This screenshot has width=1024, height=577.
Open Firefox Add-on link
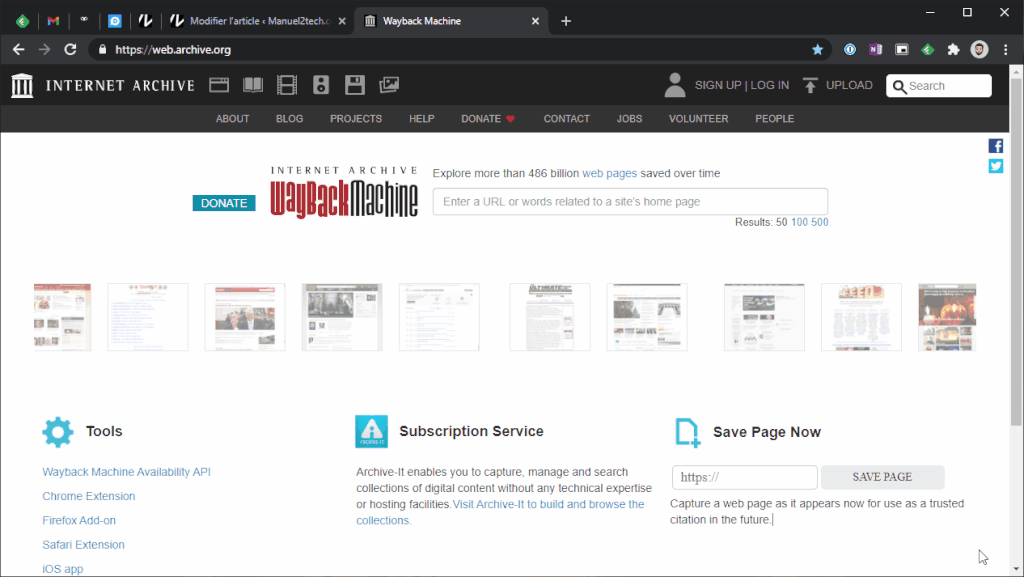pos(79,520)
